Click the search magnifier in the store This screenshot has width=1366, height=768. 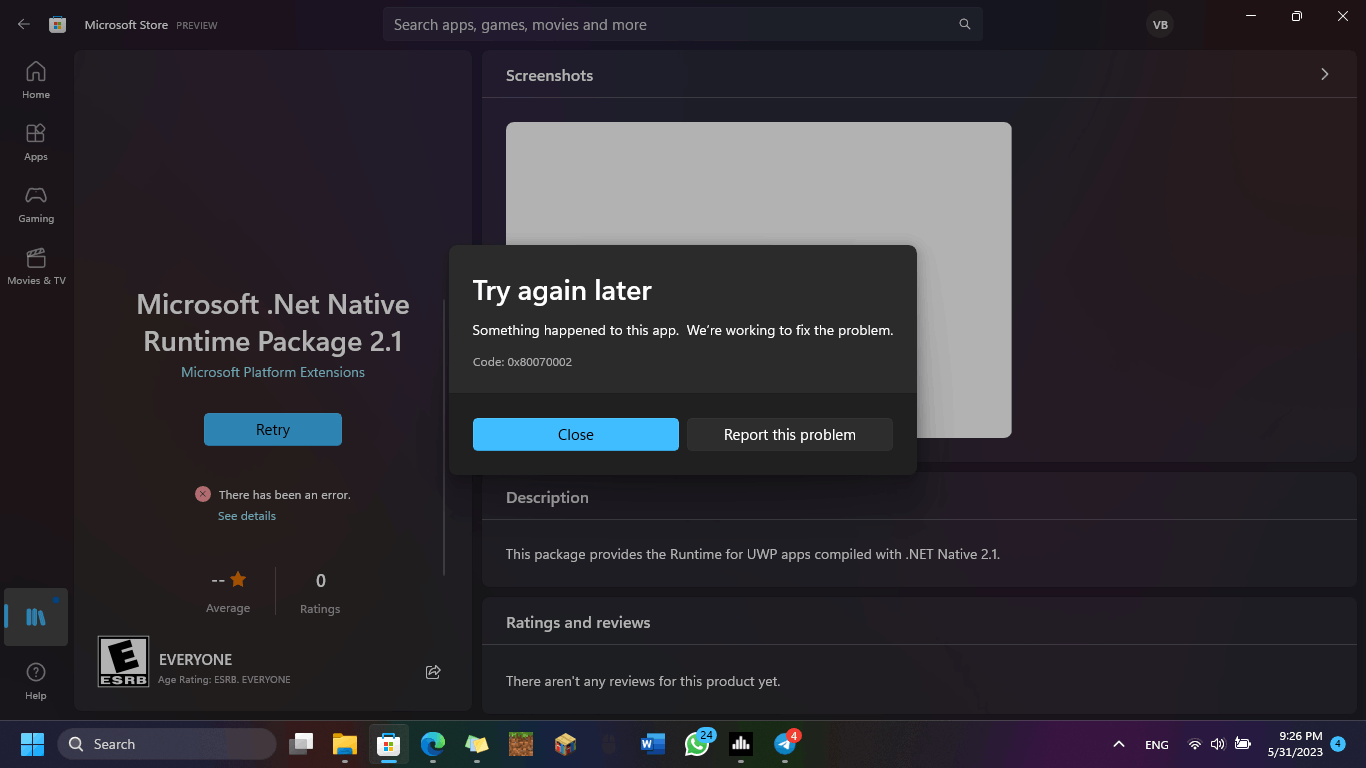(963, 24)
